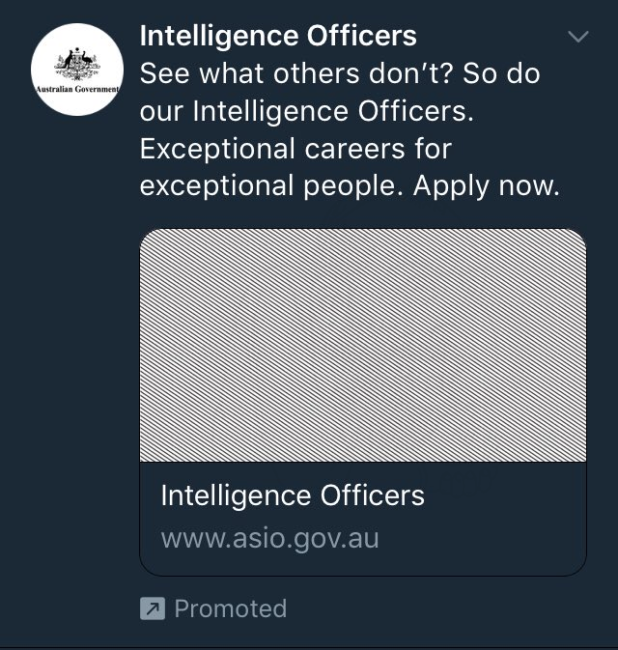Open the Intelligence Officers account name
Image resolution: width=618 pixels, height=650 pixels.
[x=278, y=36]
